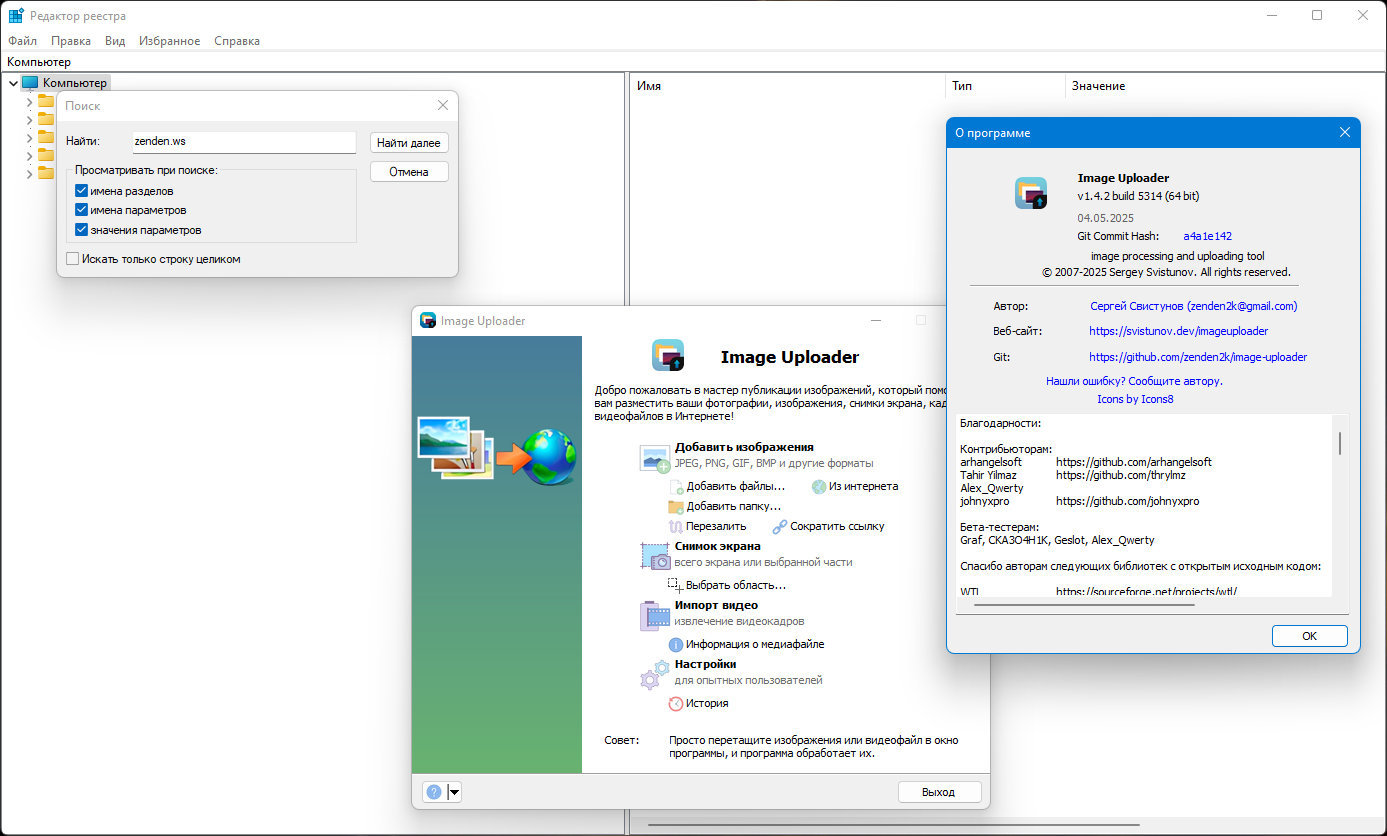The width and height of the screenshot is (1387, 836).
Task: Click the Настройки gears icon
Action: coord(655,674)
